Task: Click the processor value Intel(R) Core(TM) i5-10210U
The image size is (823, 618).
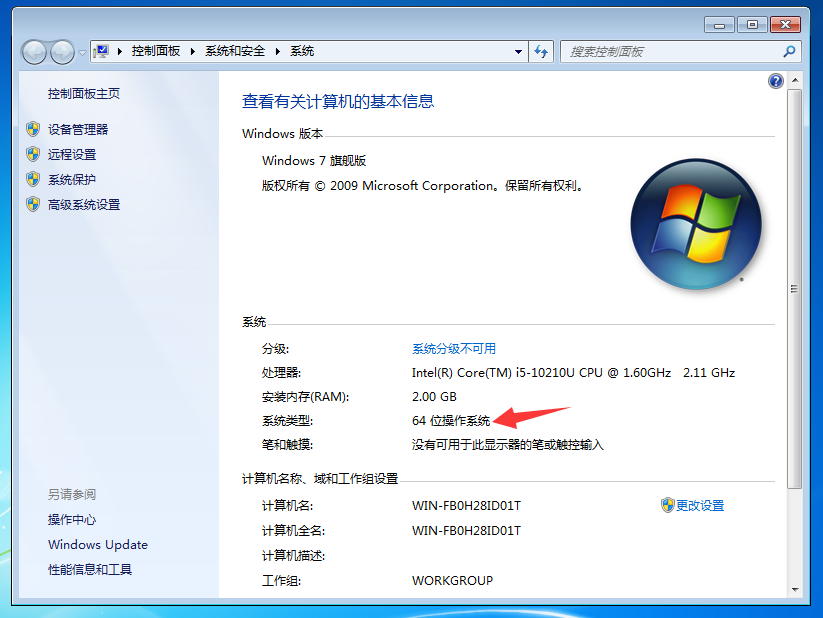Action: (x=573, y=373)
